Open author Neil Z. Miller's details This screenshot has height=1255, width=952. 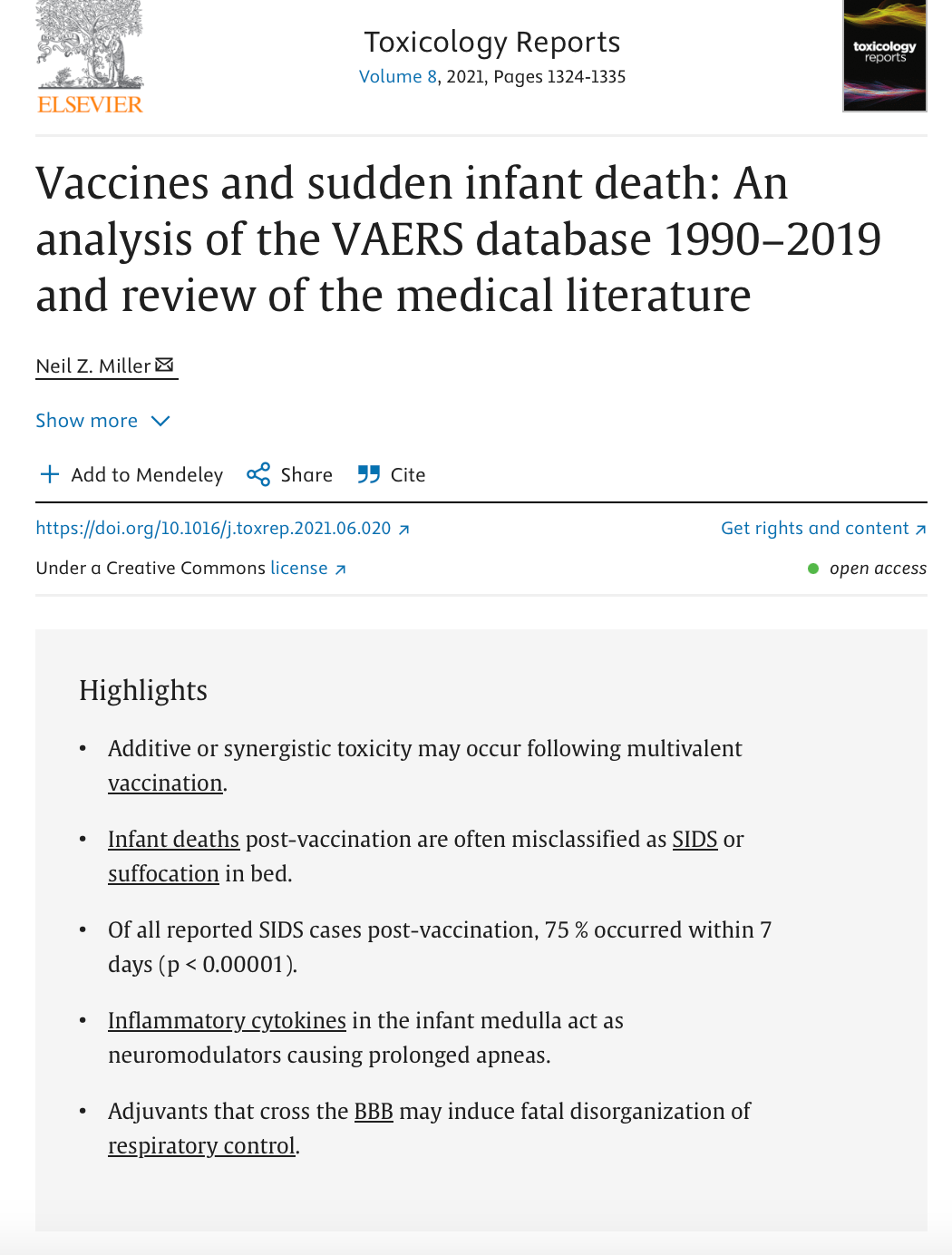(x=92, y=365)
